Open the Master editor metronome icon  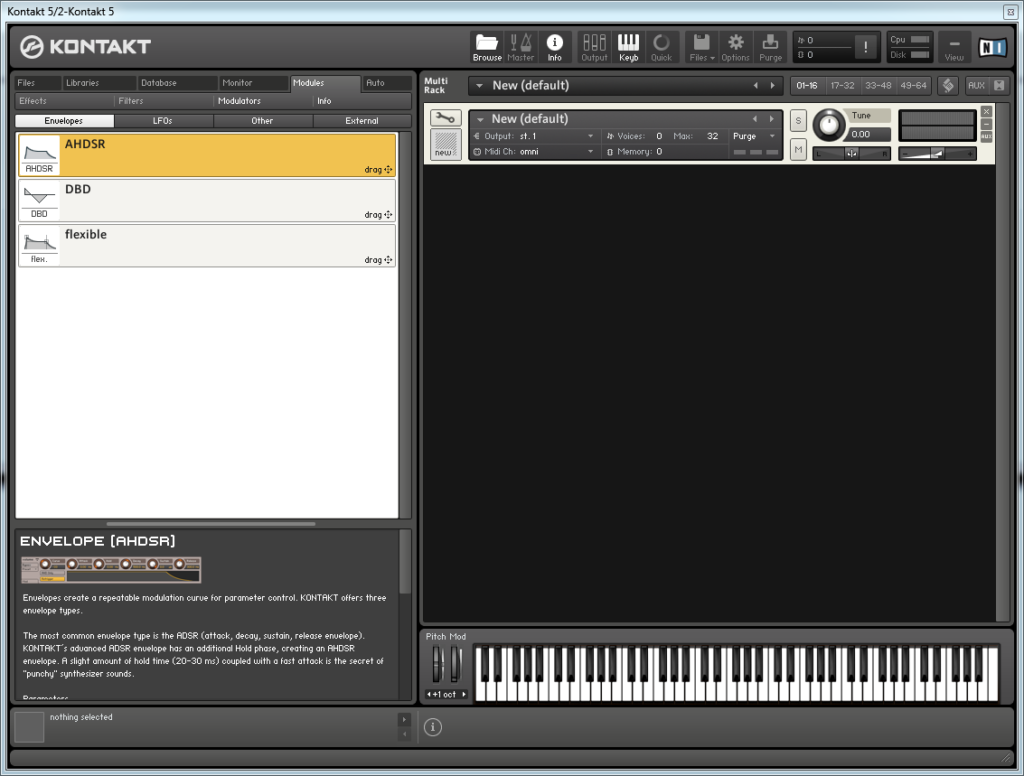[520, 47]
